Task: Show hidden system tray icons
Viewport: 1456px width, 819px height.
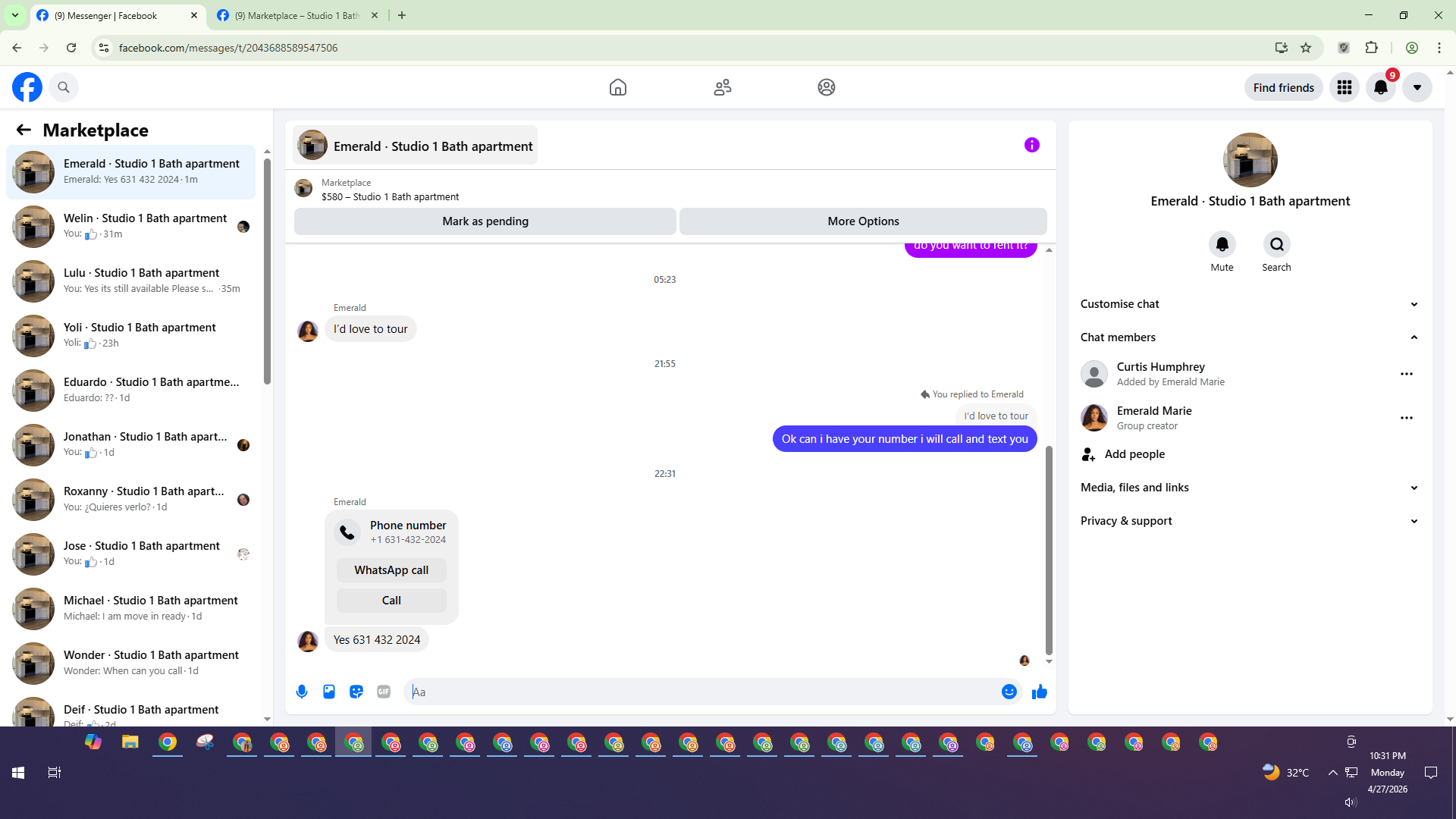Action: (1332, 773)
